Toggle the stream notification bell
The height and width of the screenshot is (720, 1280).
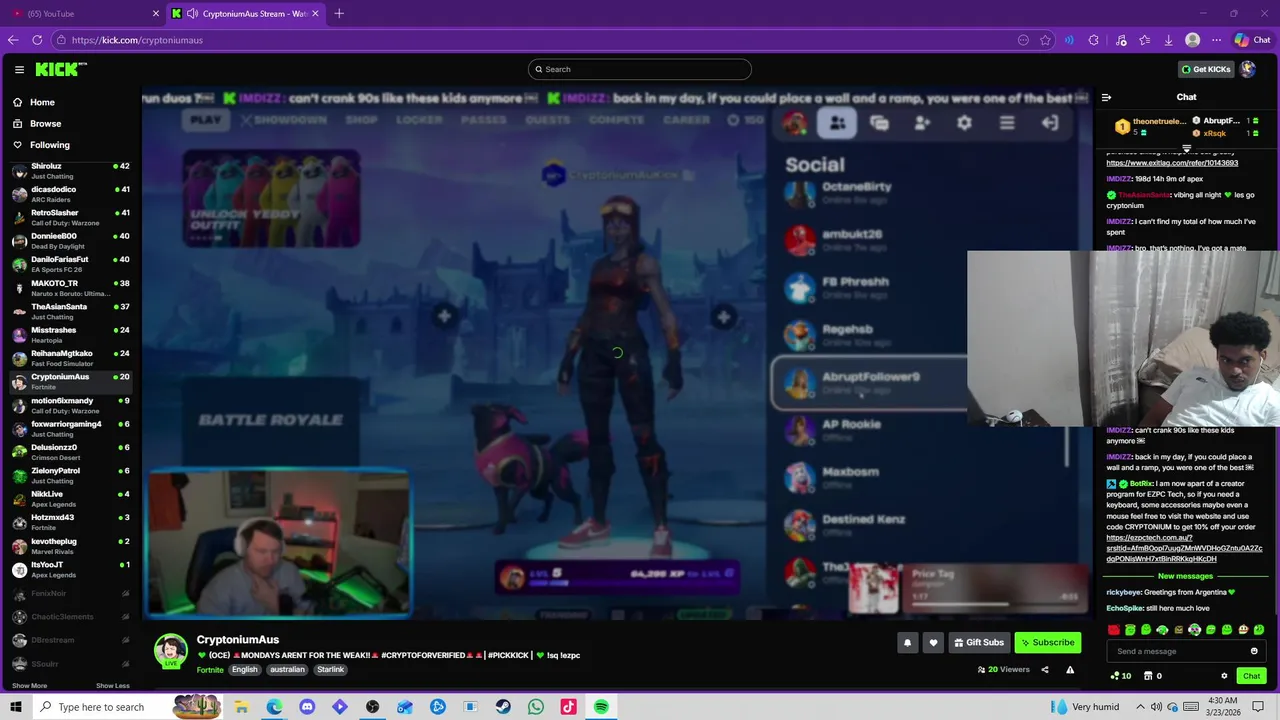click(x=907, y=643)
